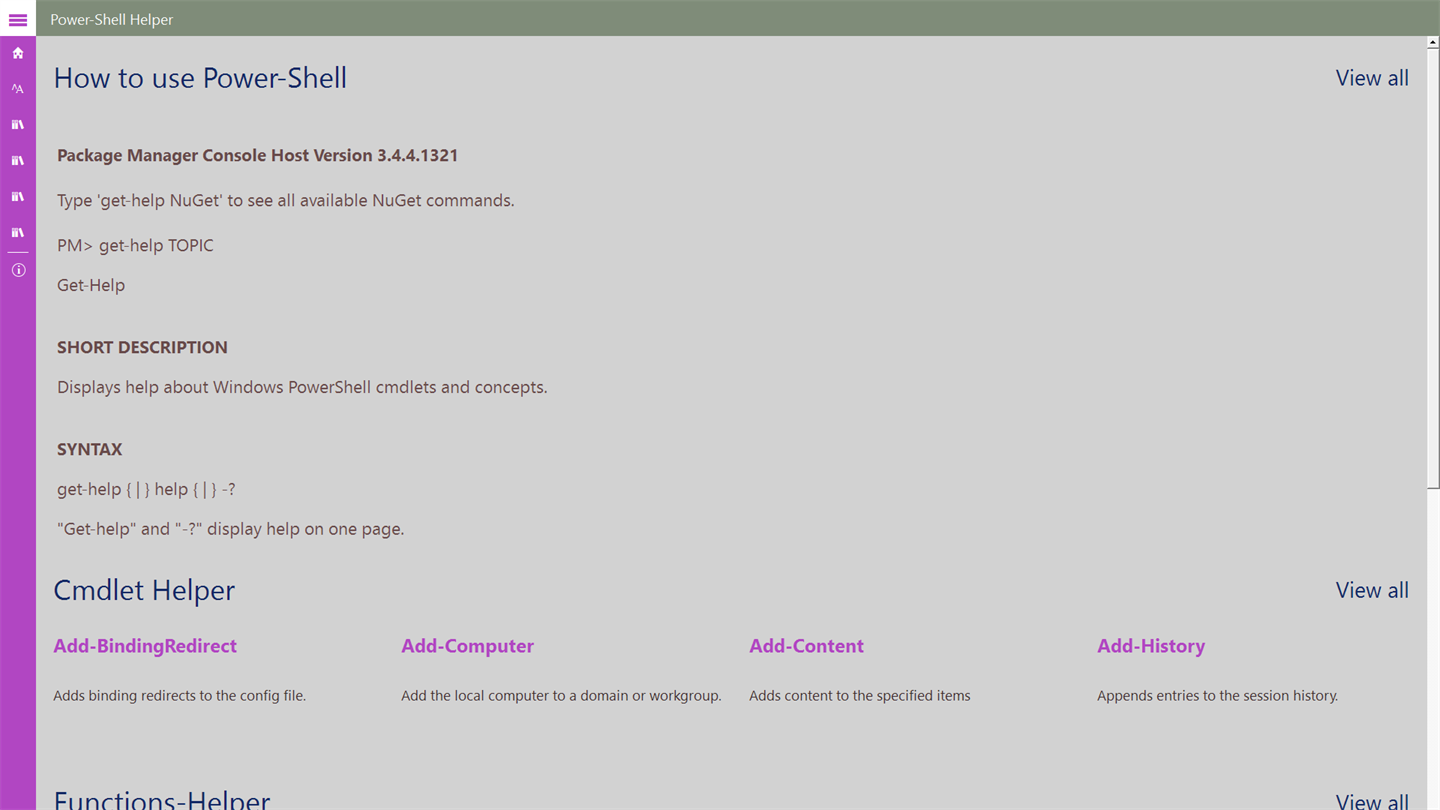This screenshot has height=810, width=1440.
Task: Select the second library icon in sidebar
Action: (18, 161)
